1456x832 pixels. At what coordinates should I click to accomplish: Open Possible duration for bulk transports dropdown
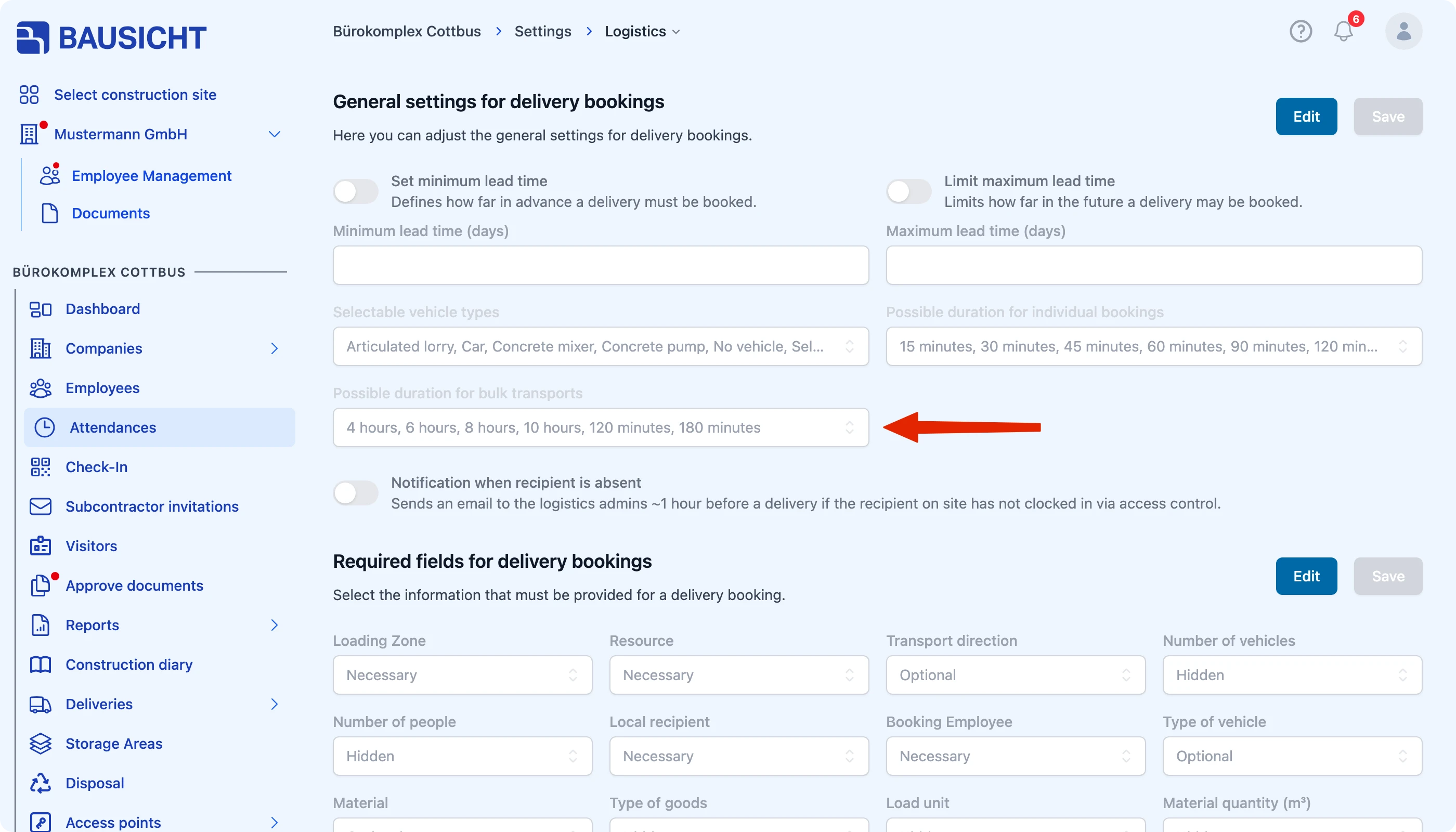[x=601, y=427]
